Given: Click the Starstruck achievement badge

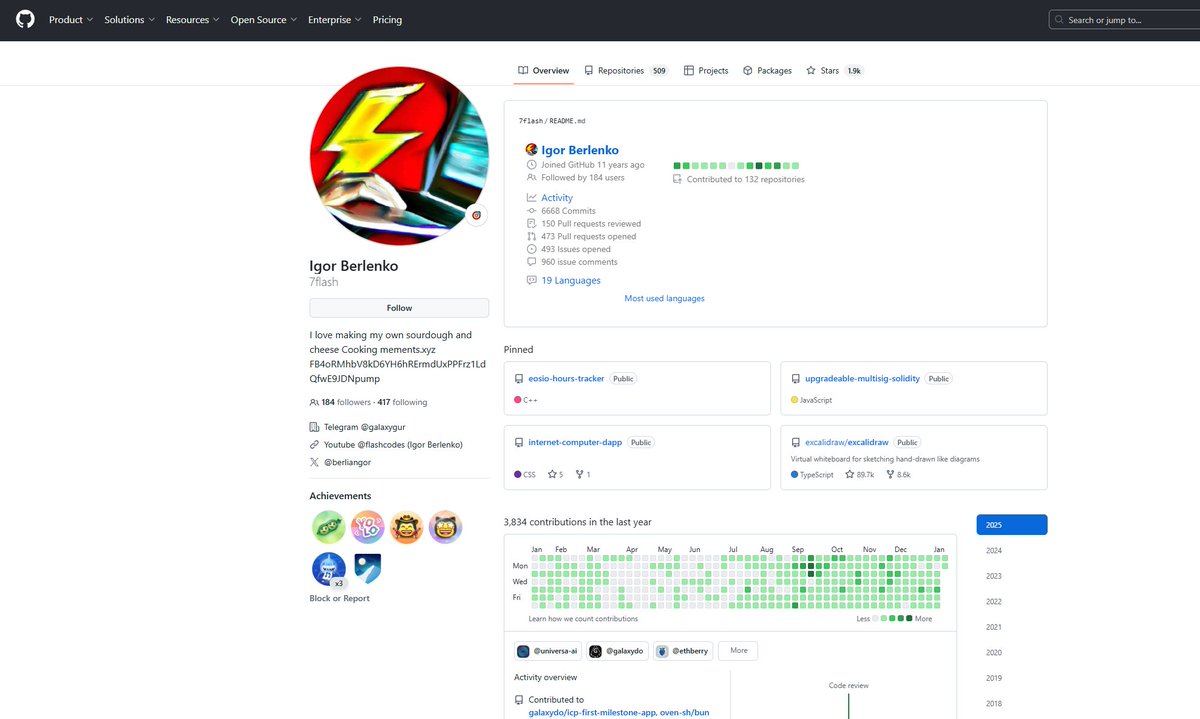Looking at the screenshot, I should (x=445, y=527).
